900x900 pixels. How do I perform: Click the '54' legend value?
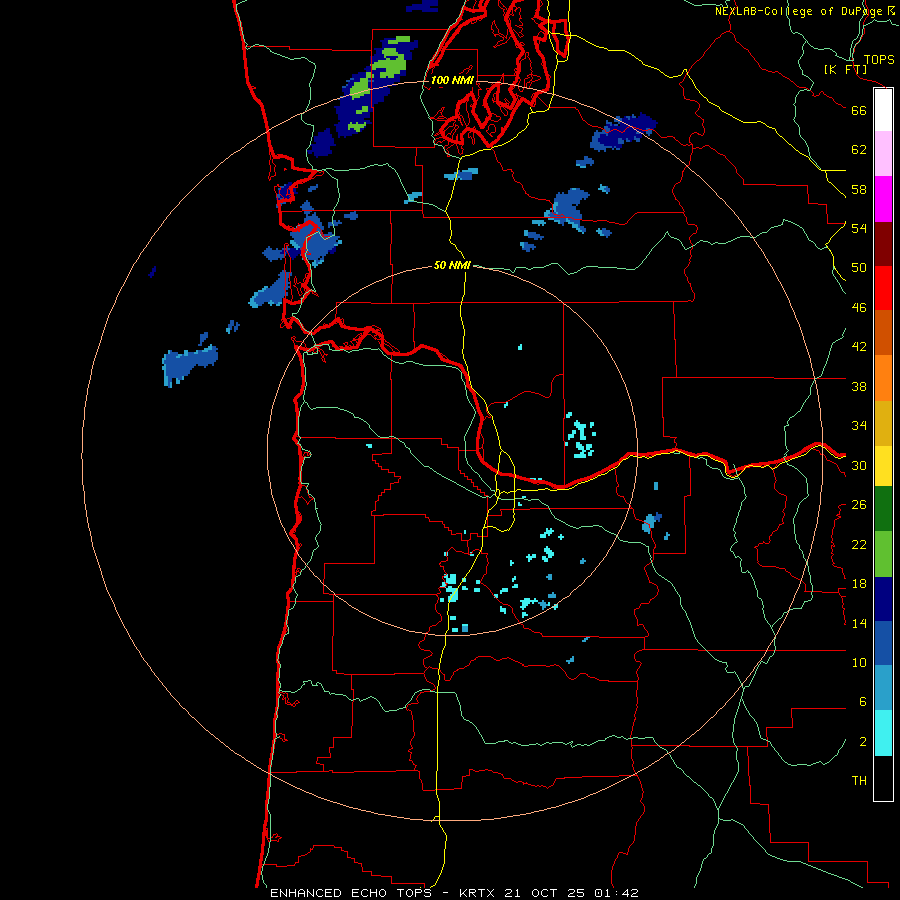point(859,228)
